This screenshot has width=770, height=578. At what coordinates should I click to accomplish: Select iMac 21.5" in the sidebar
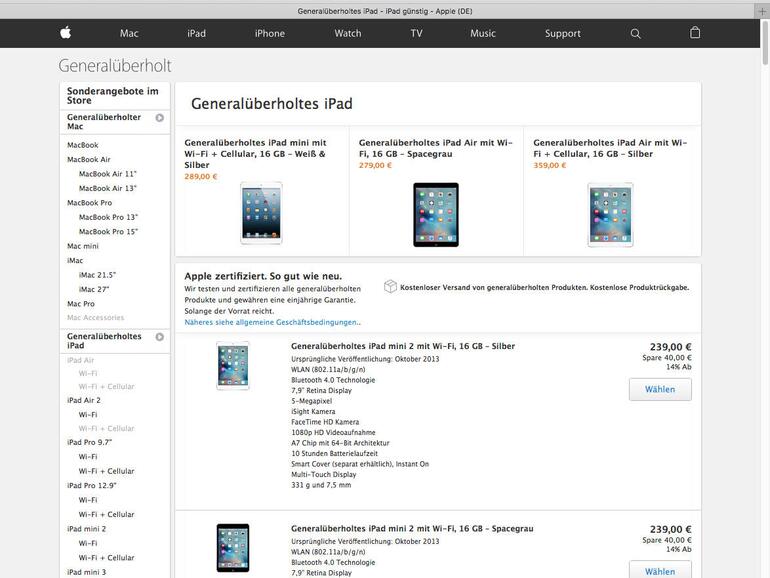(97, 275)
